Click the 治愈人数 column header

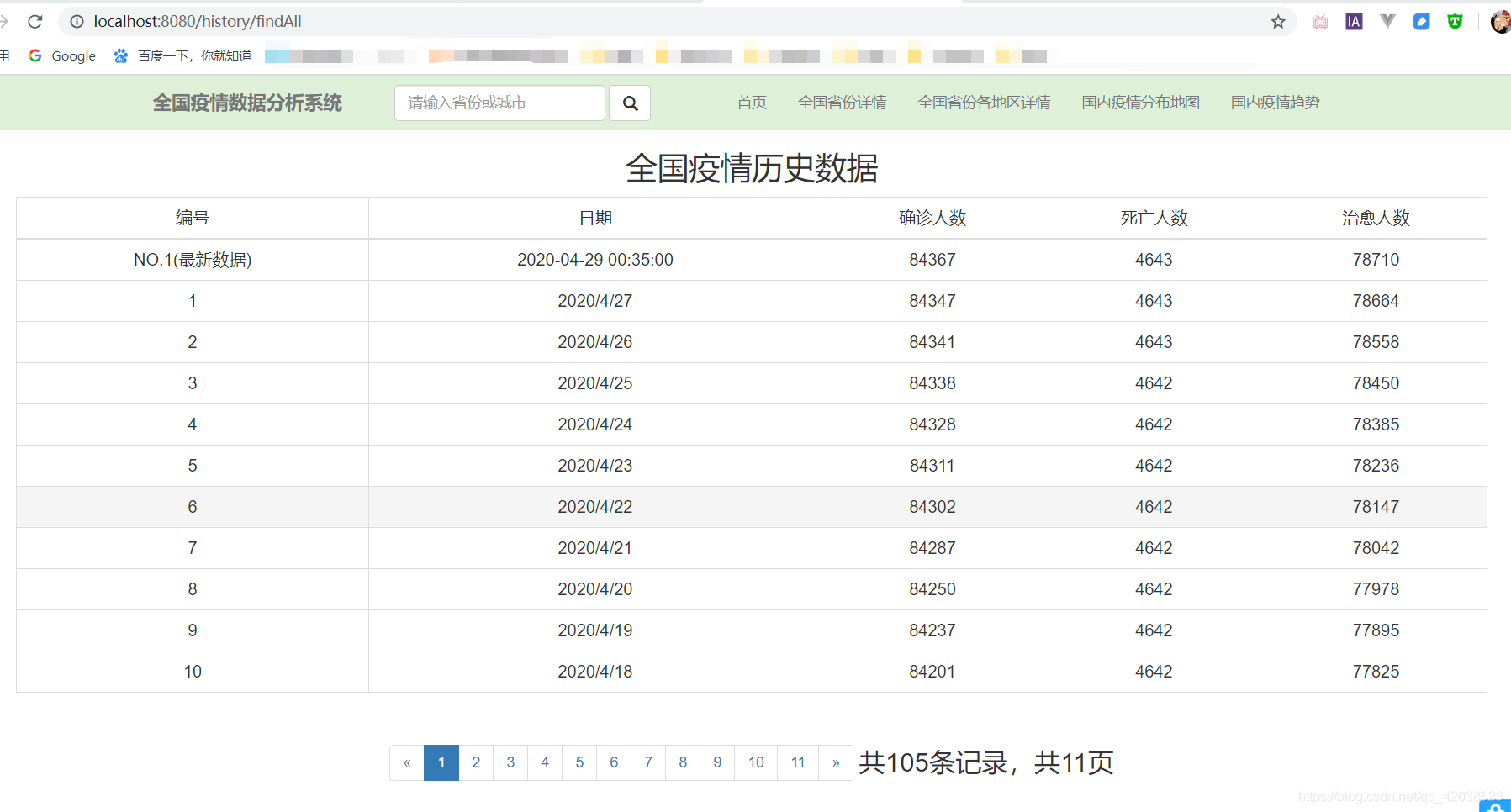[x=1376, y=218]
